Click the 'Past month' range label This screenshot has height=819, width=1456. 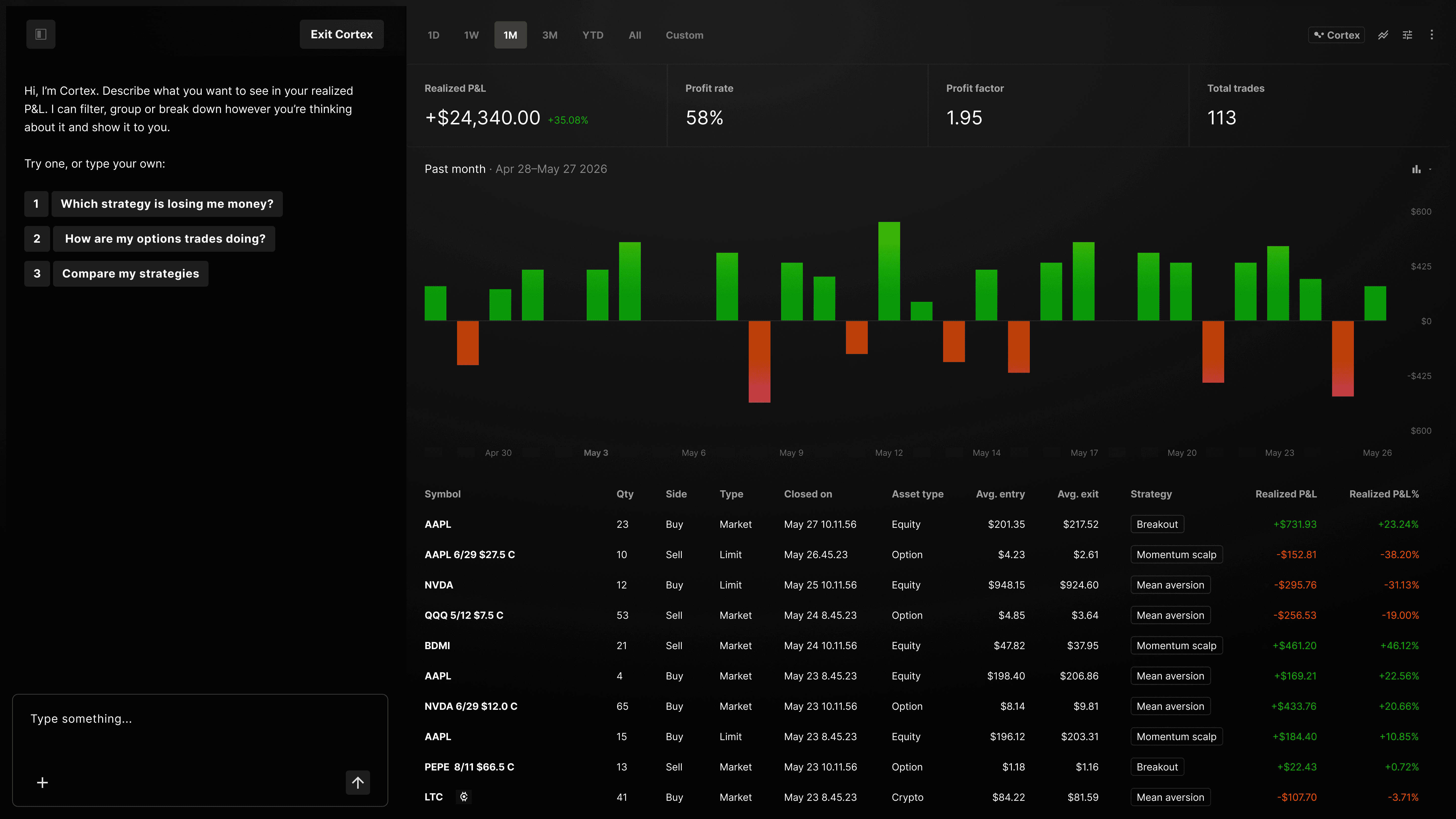tap(455, 169)
